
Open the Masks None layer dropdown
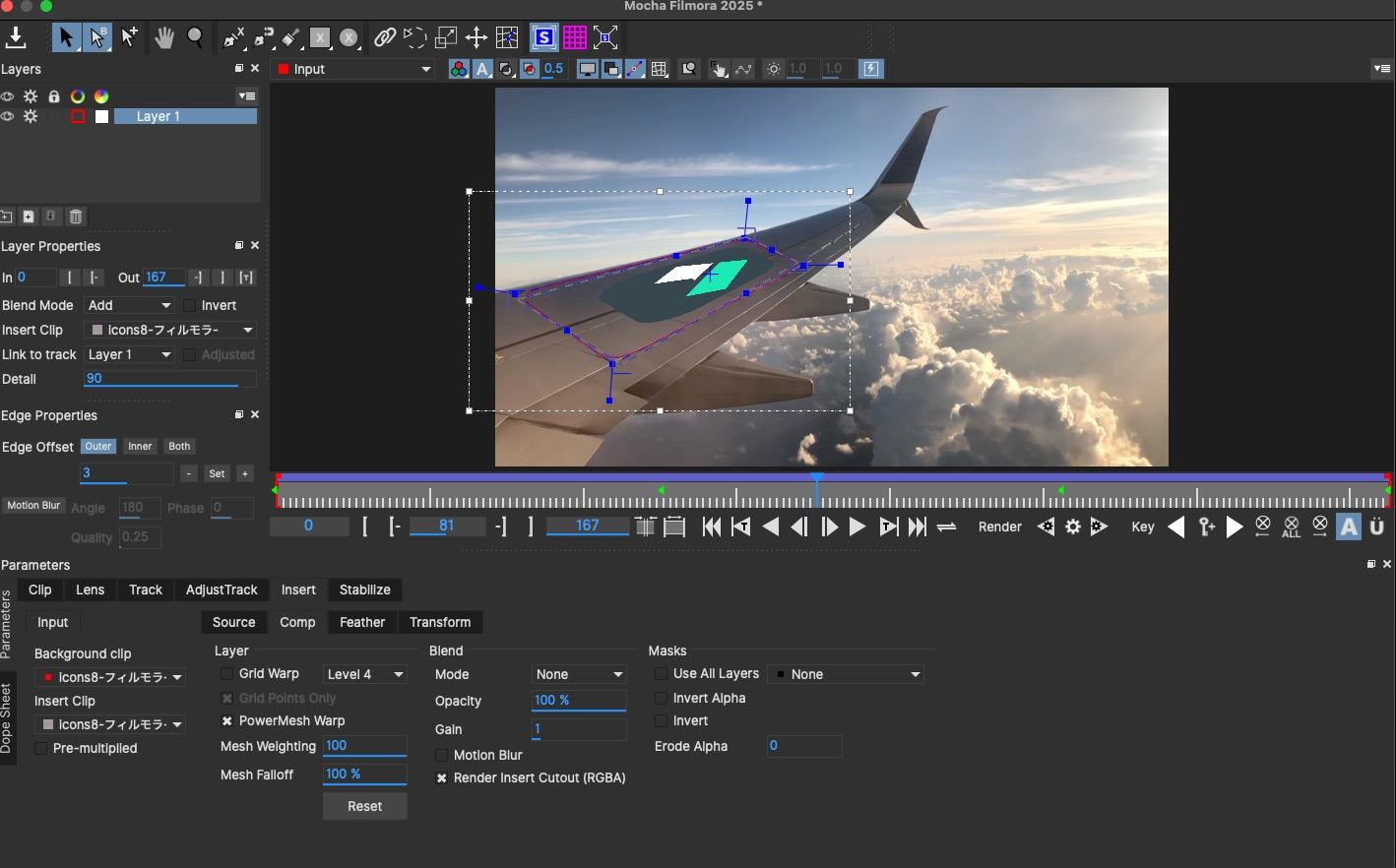point(847,674)
